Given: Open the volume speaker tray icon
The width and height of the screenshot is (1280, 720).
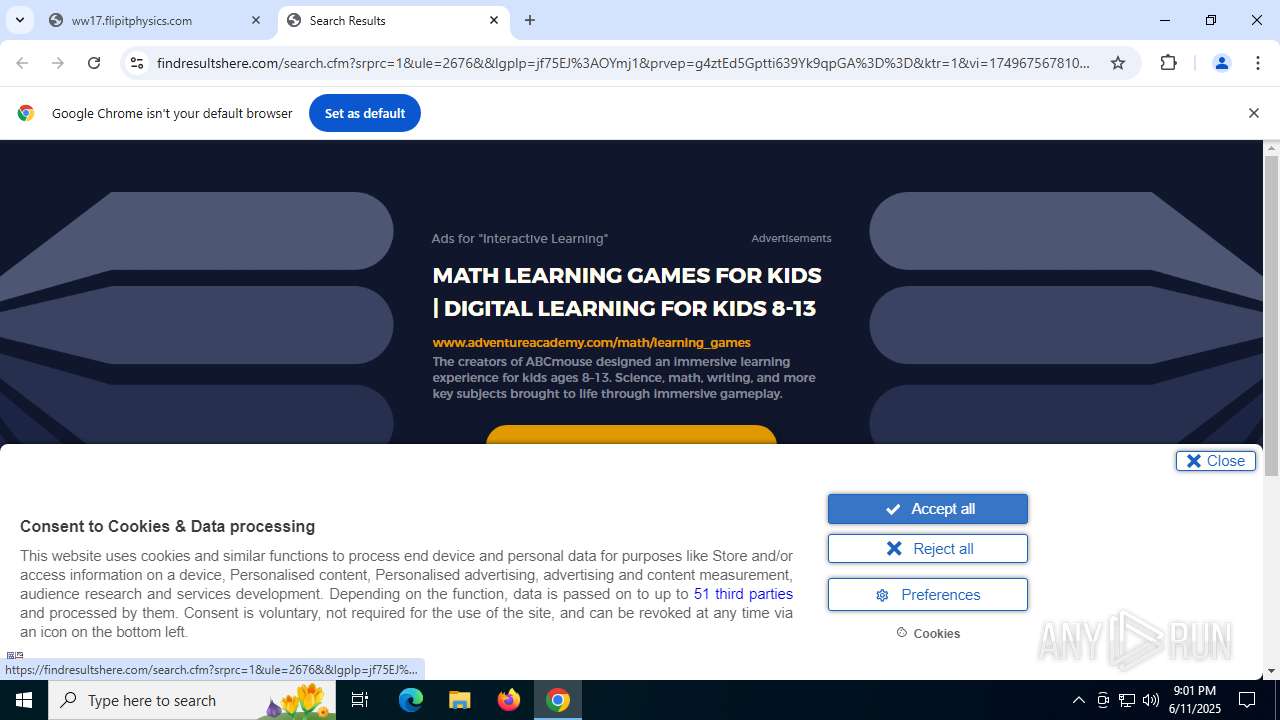Looking at the screenshot, I should pos(1151,700).
